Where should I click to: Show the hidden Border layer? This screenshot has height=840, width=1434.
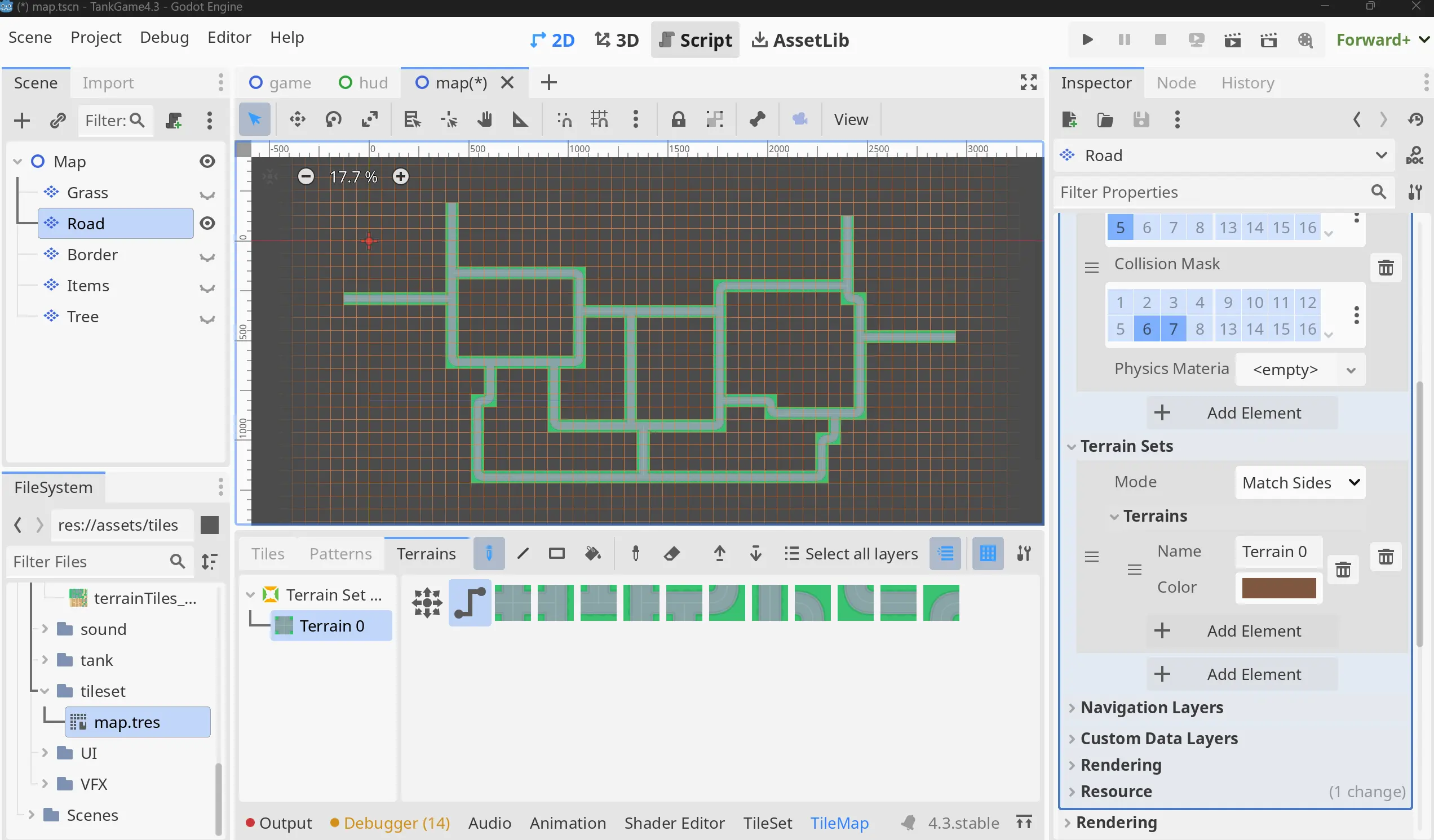(x=207, y=257)
